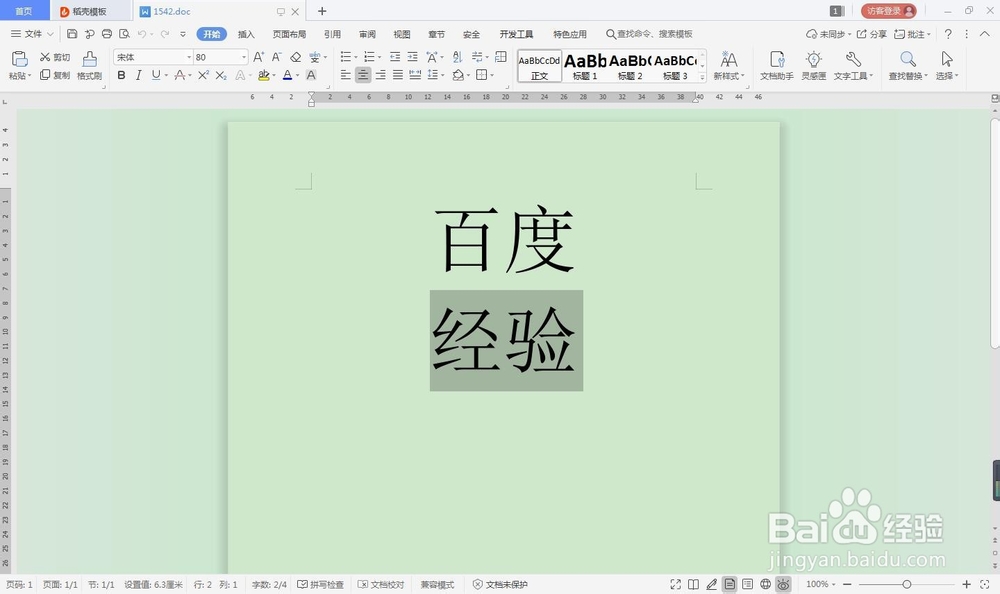
Task: Click the help question mark icon
Action: click(x=948, y=34)
